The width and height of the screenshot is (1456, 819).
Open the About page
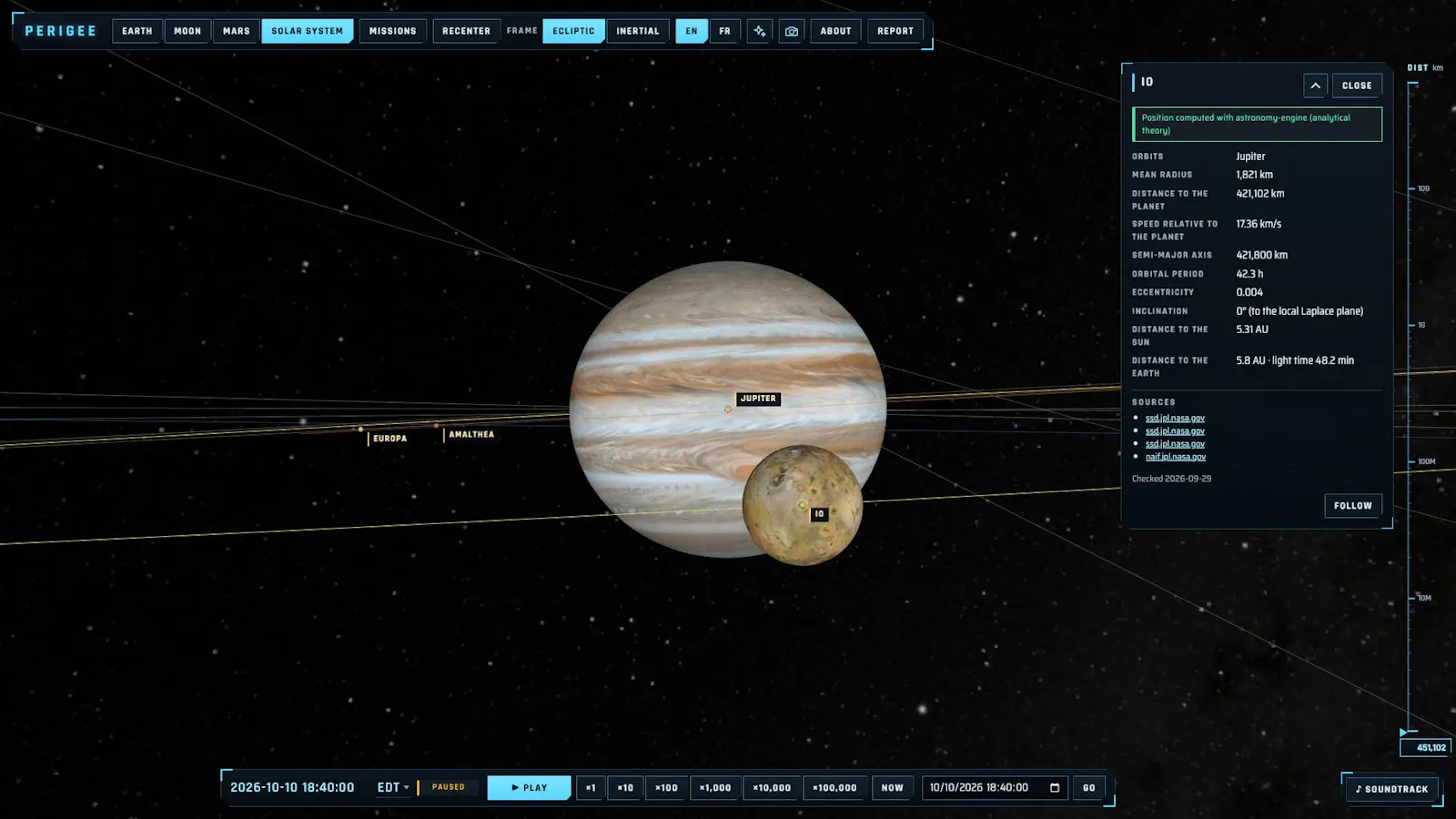click(835, 31)
